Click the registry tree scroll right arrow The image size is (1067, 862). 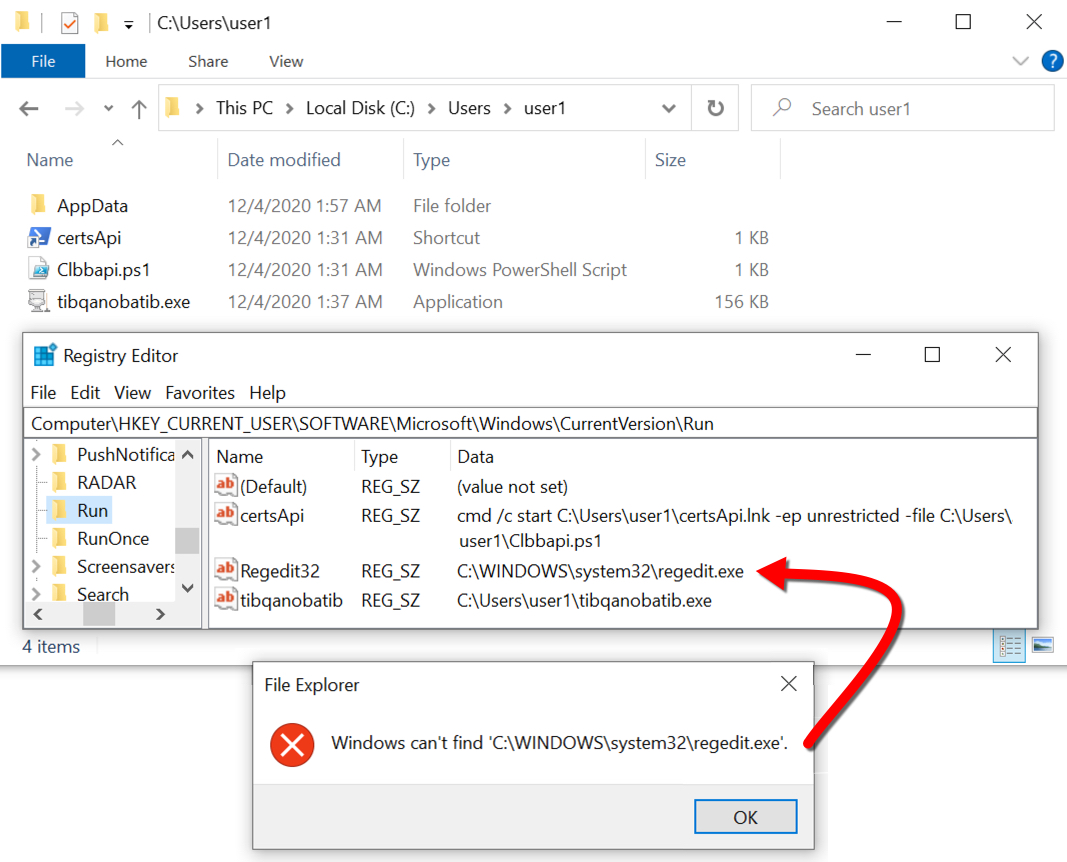click(x=161, y=614)
